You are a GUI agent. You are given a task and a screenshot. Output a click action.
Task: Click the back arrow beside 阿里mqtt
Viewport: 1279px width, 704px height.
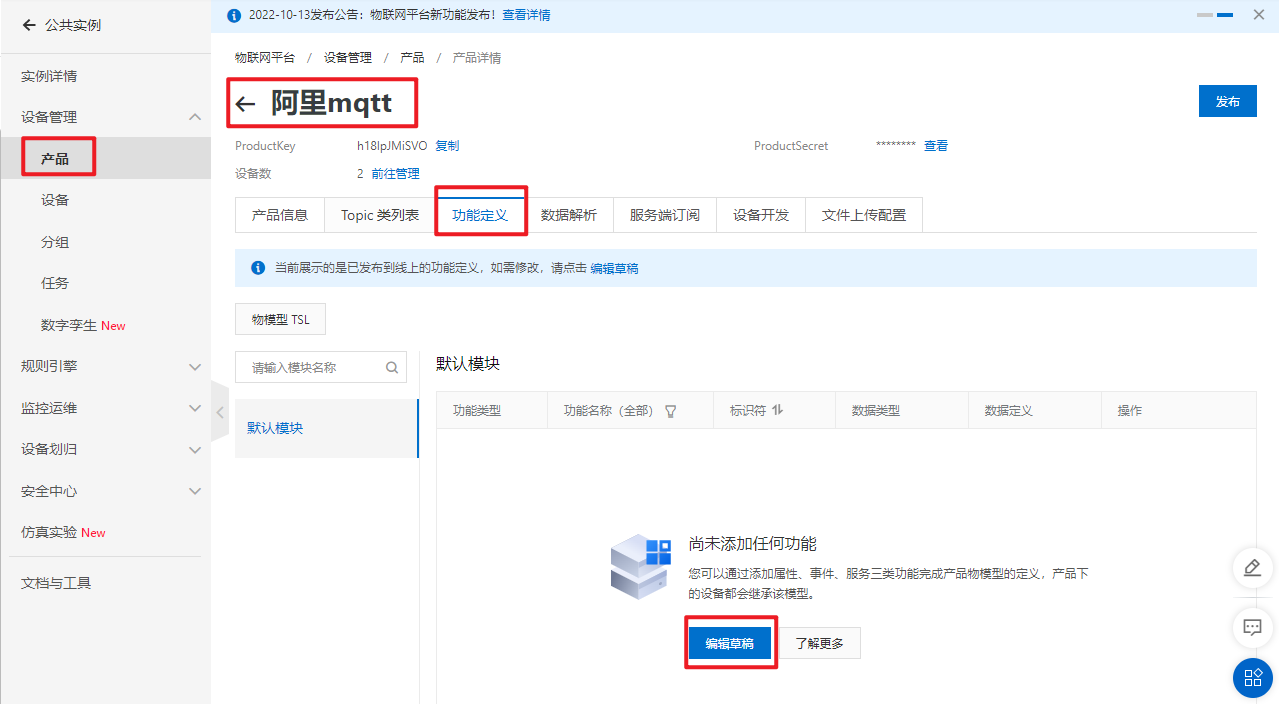246,103
